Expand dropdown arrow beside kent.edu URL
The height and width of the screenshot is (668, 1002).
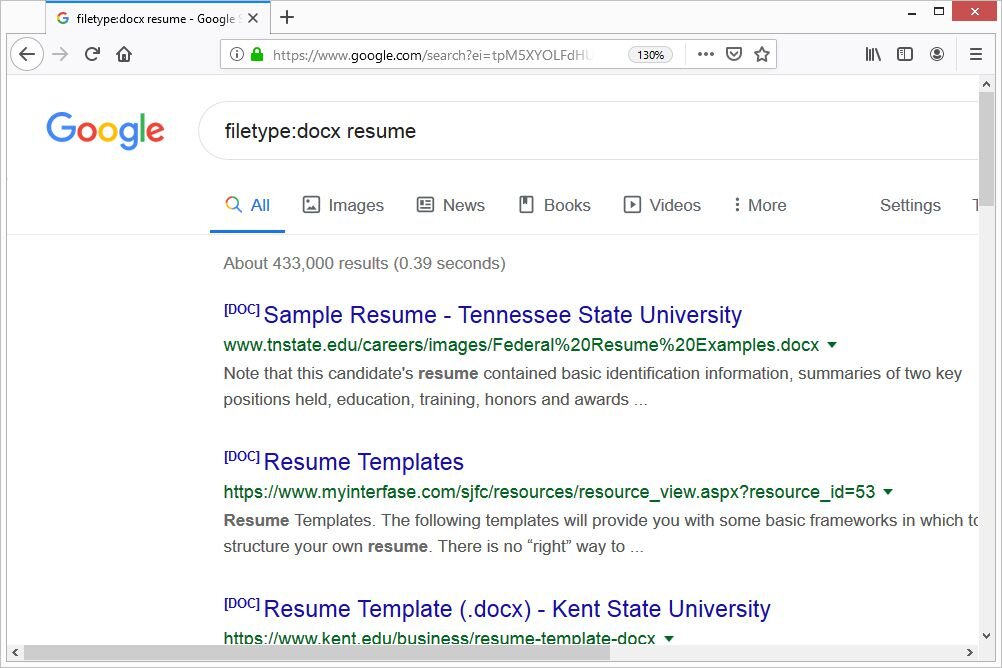click(669, 639)
